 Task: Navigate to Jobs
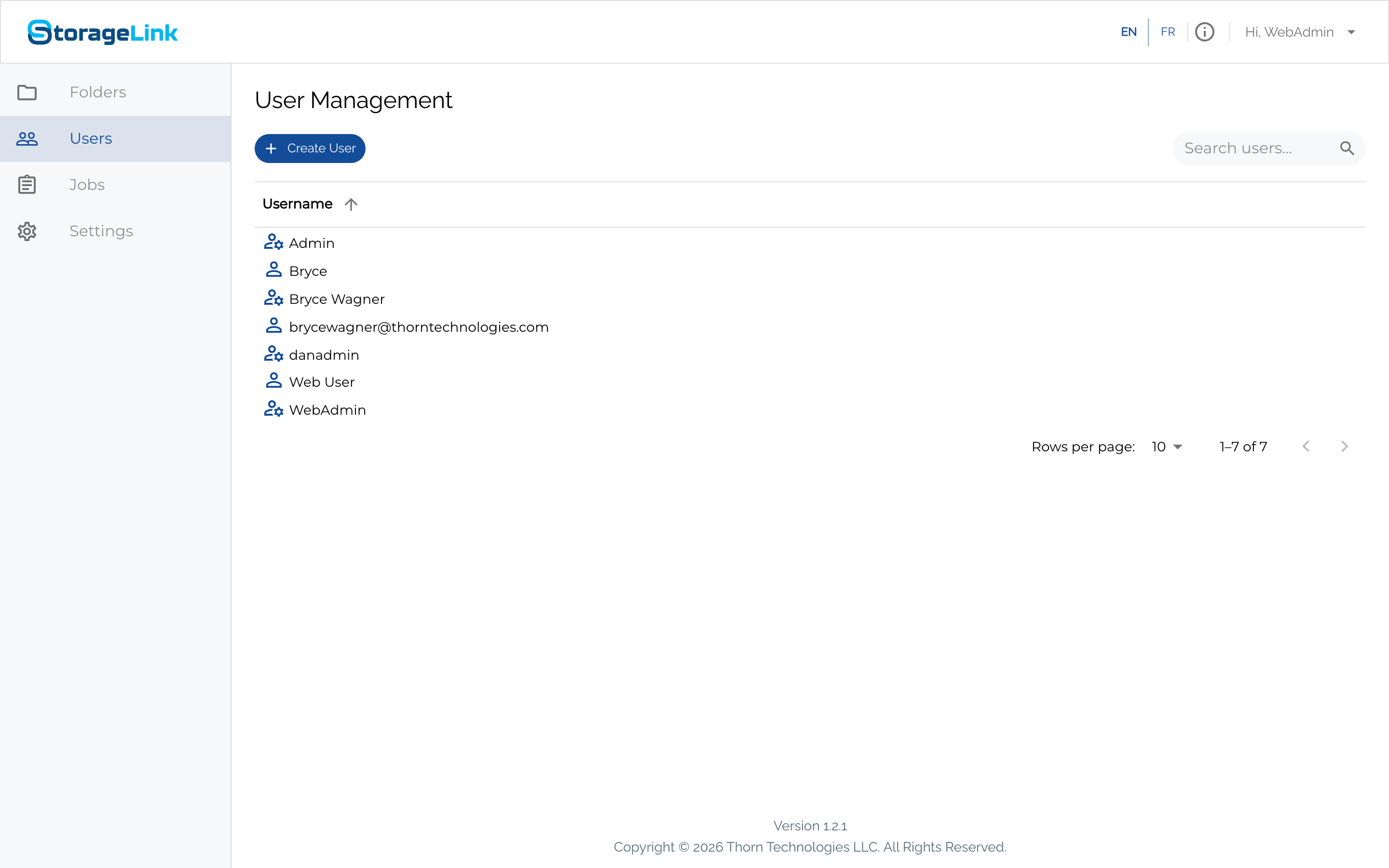(x=115, y=185)
